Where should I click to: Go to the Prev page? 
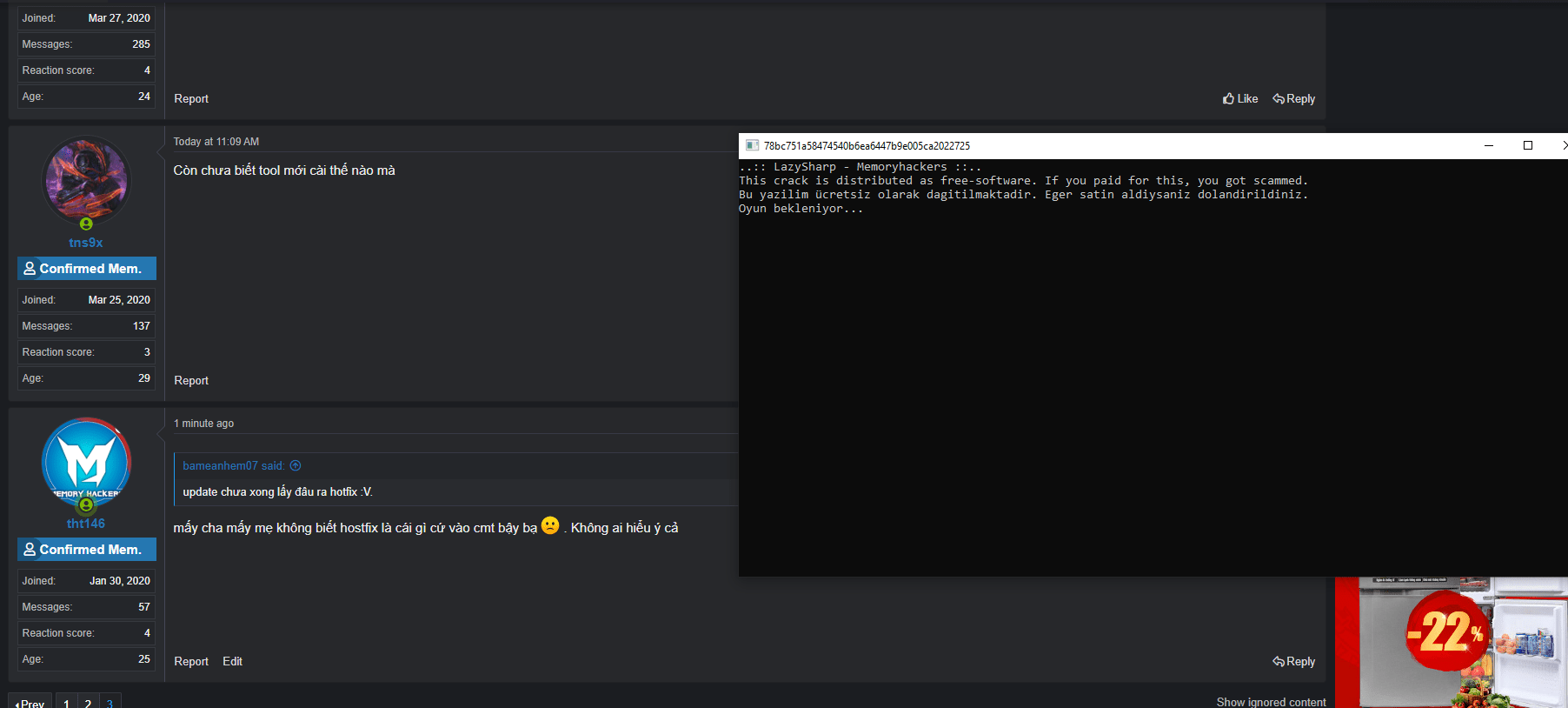point(30,703)
